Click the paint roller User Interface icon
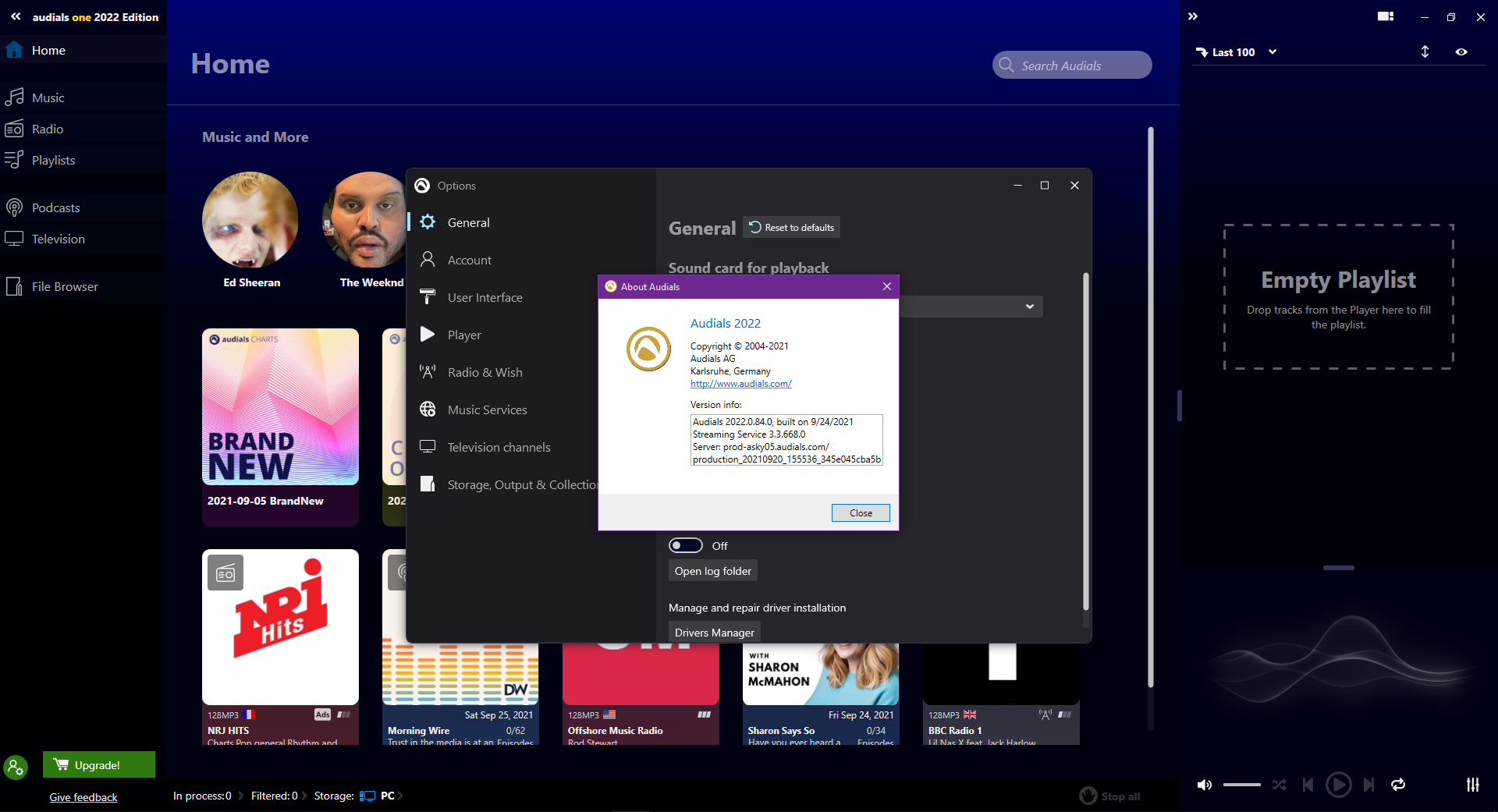Screen dimensions: 1498x812 tap(428, 297)
